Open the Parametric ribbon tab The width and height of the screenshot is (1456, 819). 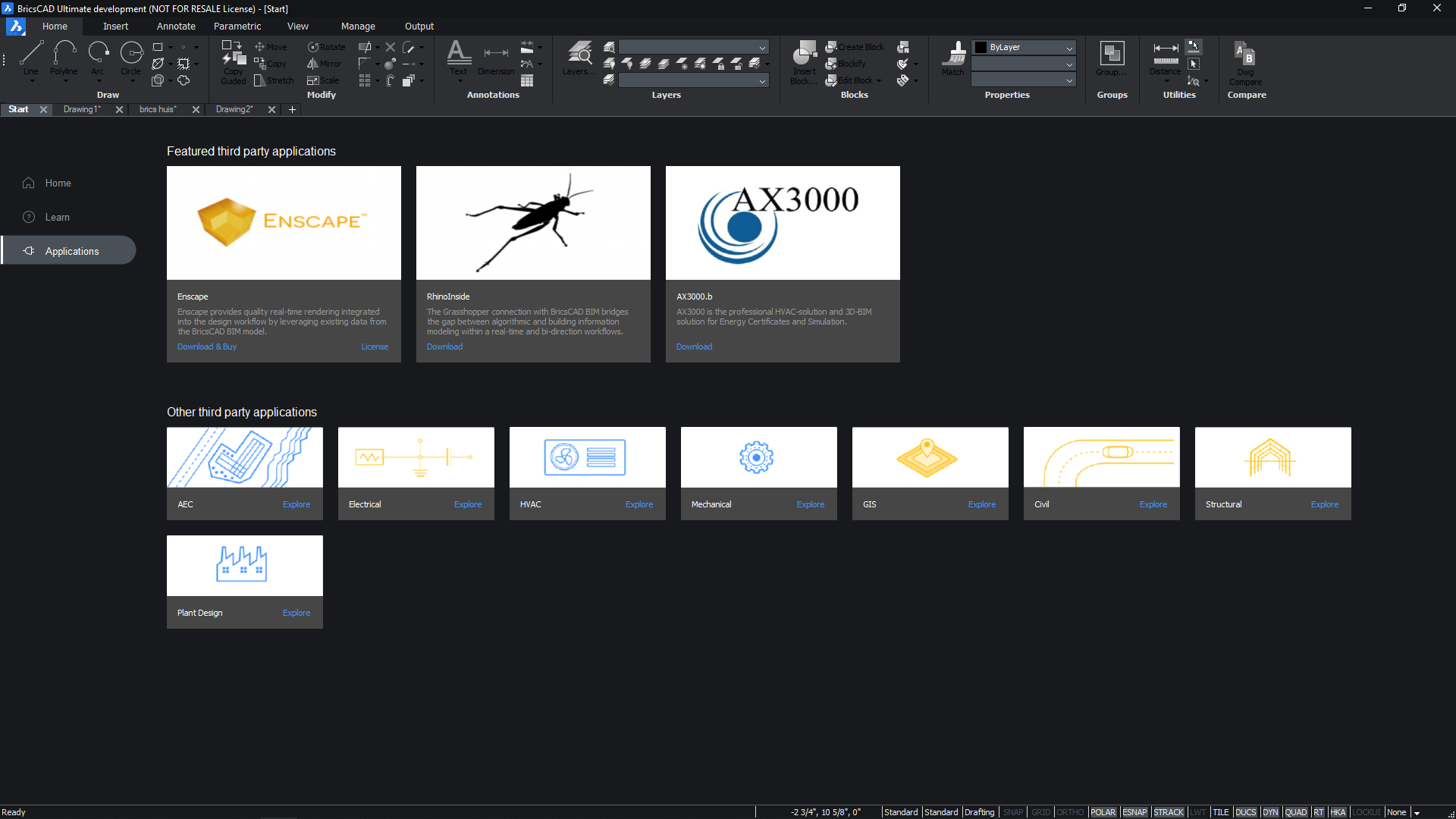[237, 26]
